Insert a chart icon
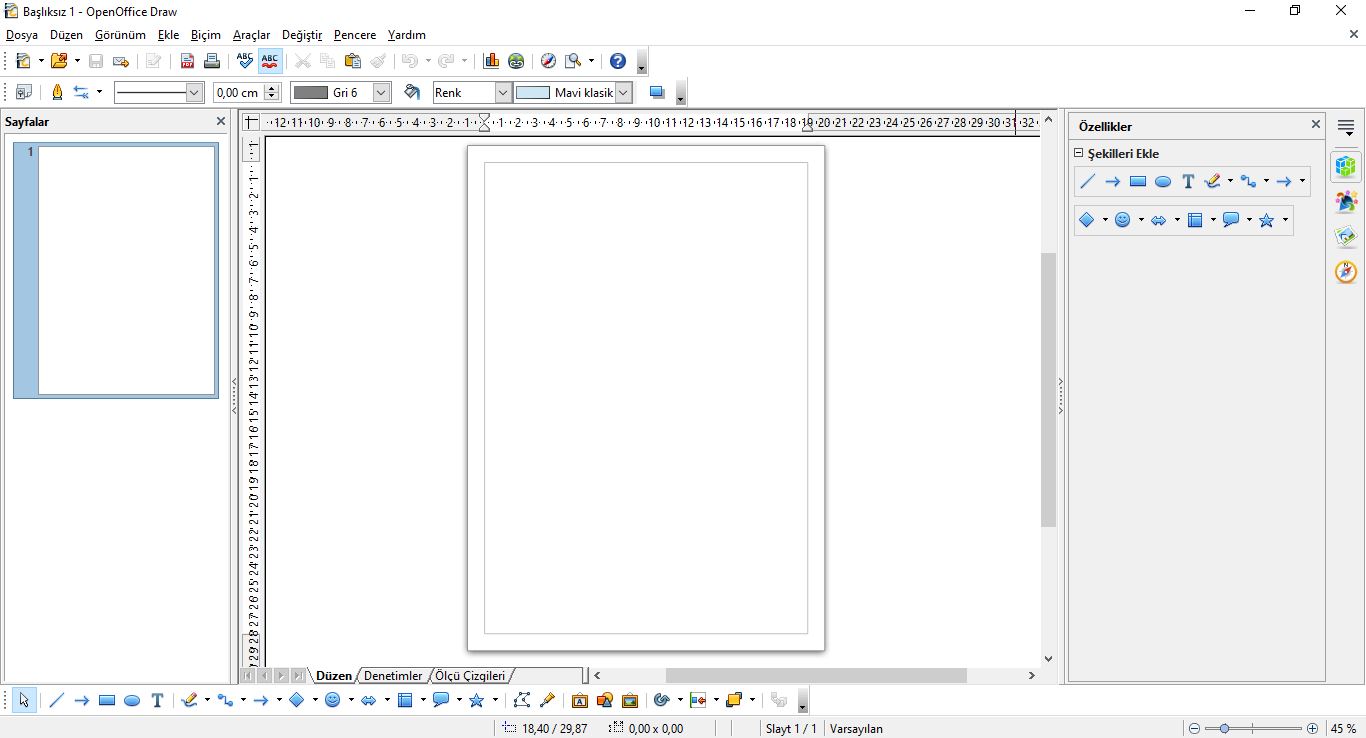The image size is (1366, 738). tap(491, 61)
